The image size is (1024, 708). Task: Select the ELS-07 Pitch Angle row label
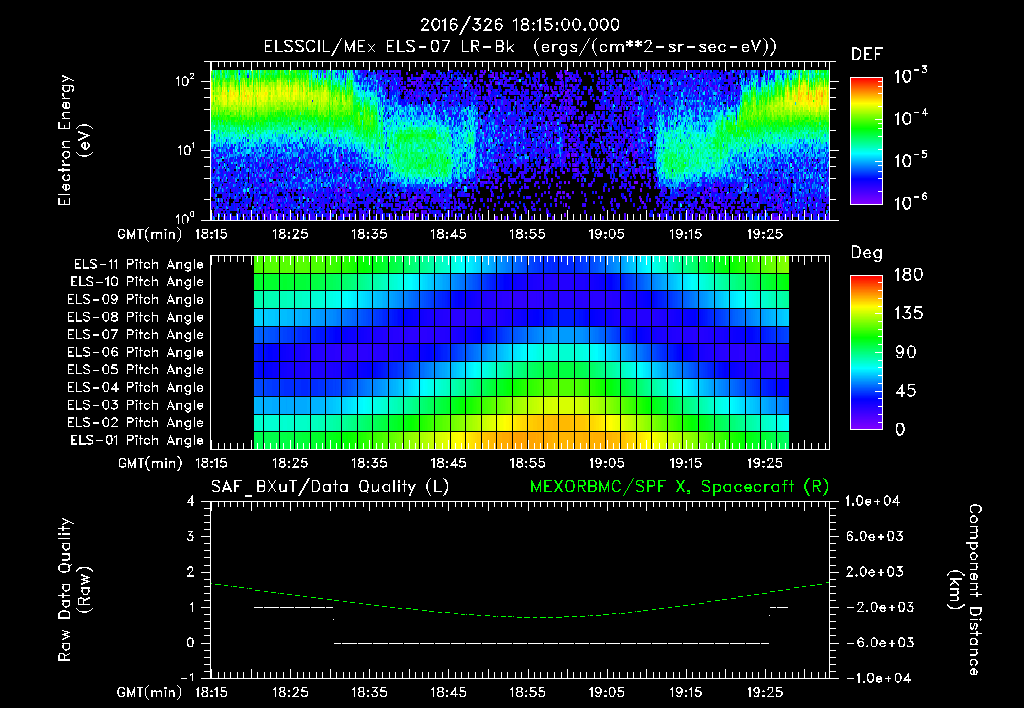coord(136,334)
